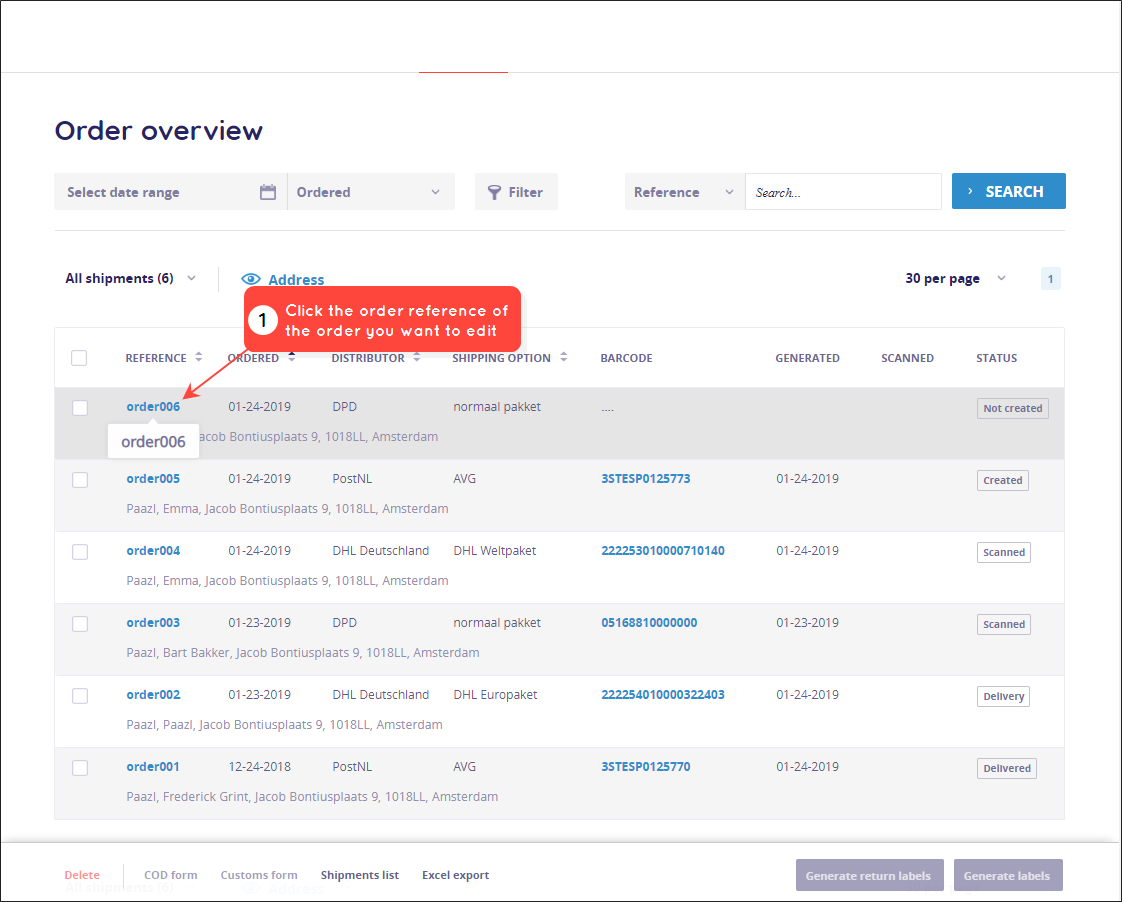Tick the select-all checkbox in header
1122x902 pixels.
click(x=79, y=358)
